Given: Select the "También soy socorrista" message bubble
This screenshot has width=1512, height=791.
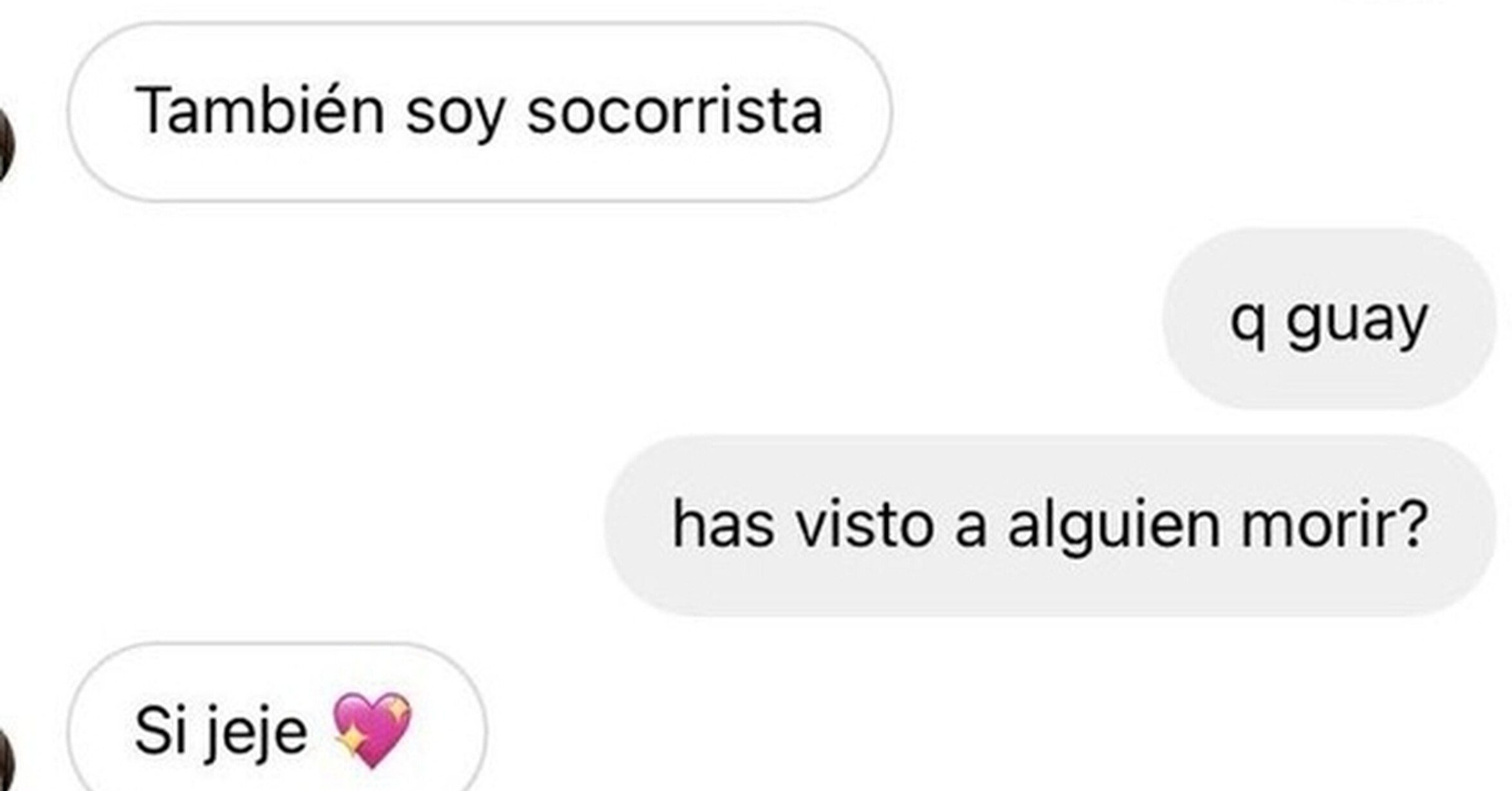Looking at the screenshot, I should click(479, 112).
